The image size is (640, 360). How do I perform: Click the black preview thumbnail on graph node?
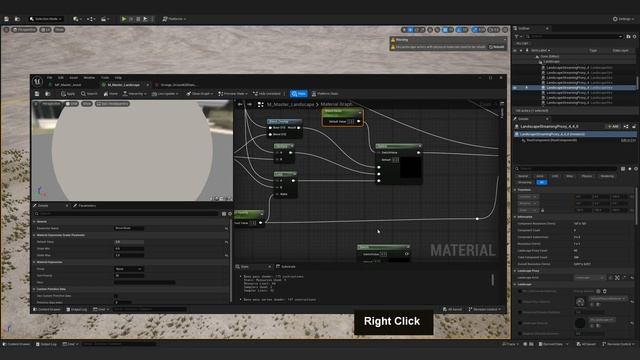point(411,167)
